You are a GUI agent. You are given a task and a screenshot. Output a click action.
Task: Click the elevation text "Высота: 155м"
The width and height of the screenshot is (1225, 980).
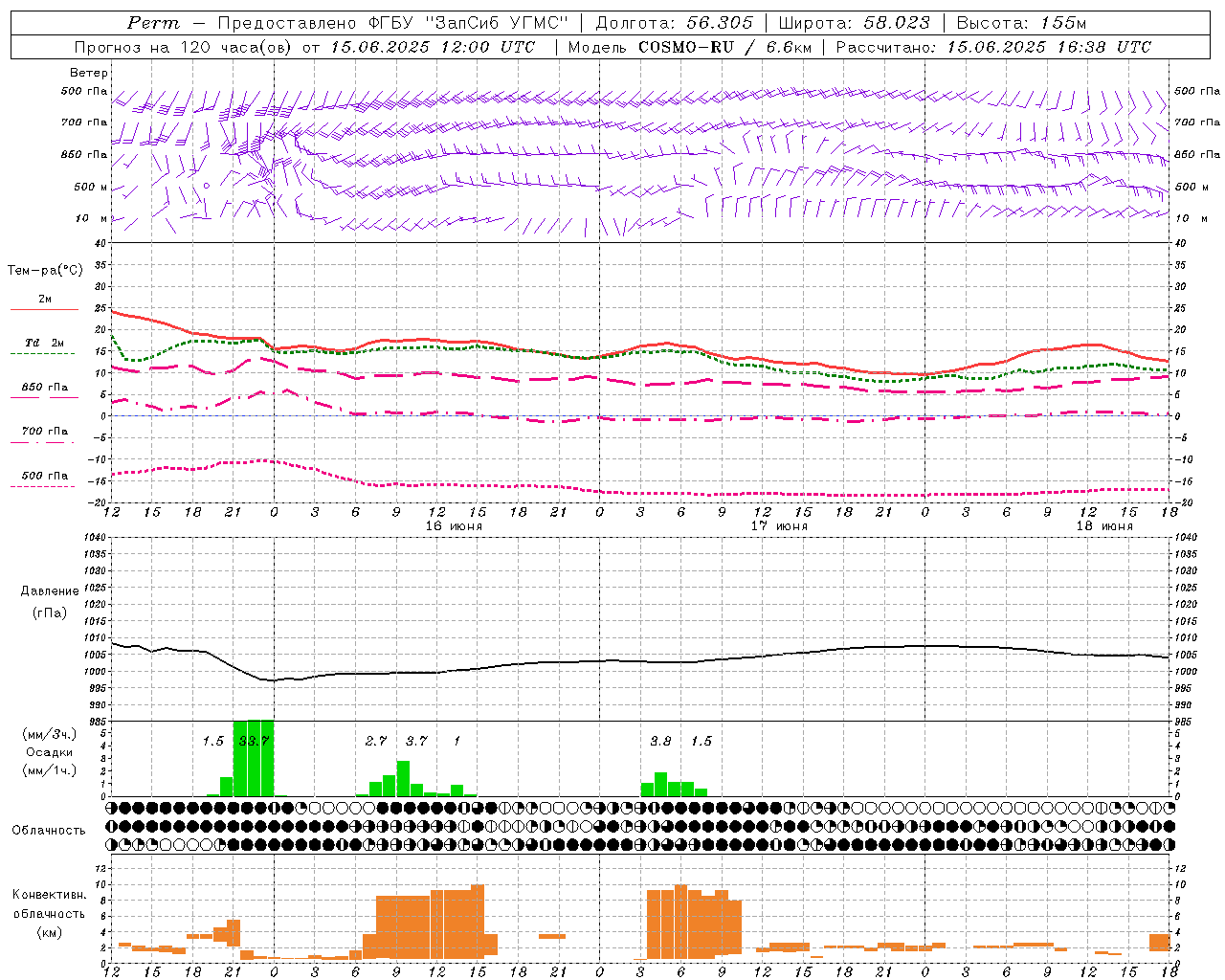pyautogui.click(x=1021, y=23)
